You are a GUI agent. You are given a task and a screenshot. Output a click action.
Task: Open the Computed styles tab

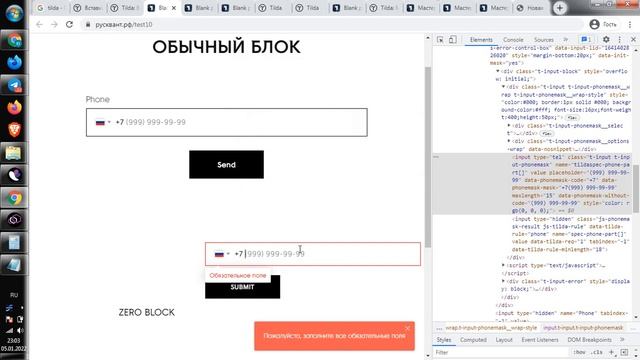473,340
